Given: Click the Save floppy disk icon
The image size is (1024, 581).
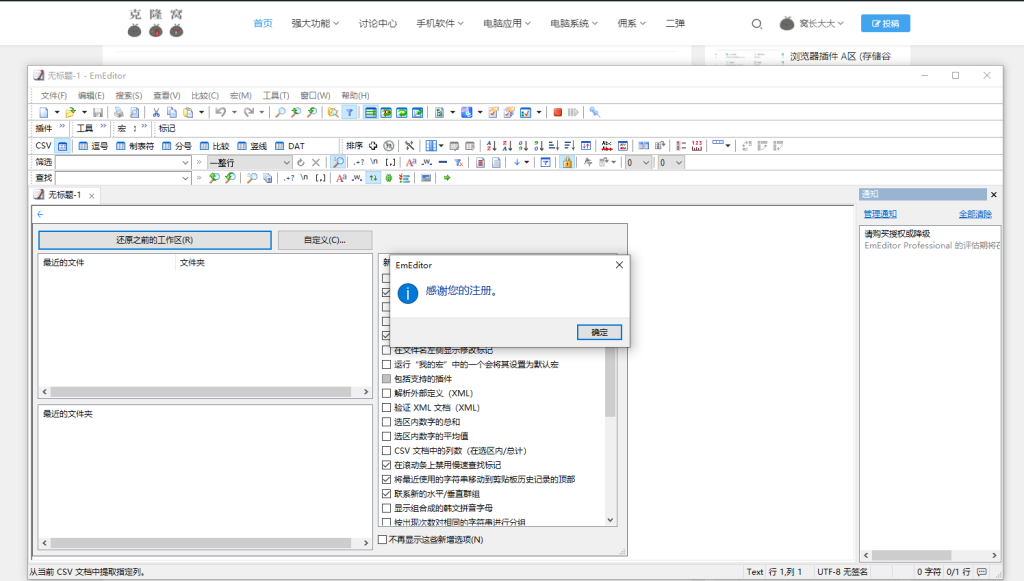Looking at the screenshot, I should click(98, 112).
